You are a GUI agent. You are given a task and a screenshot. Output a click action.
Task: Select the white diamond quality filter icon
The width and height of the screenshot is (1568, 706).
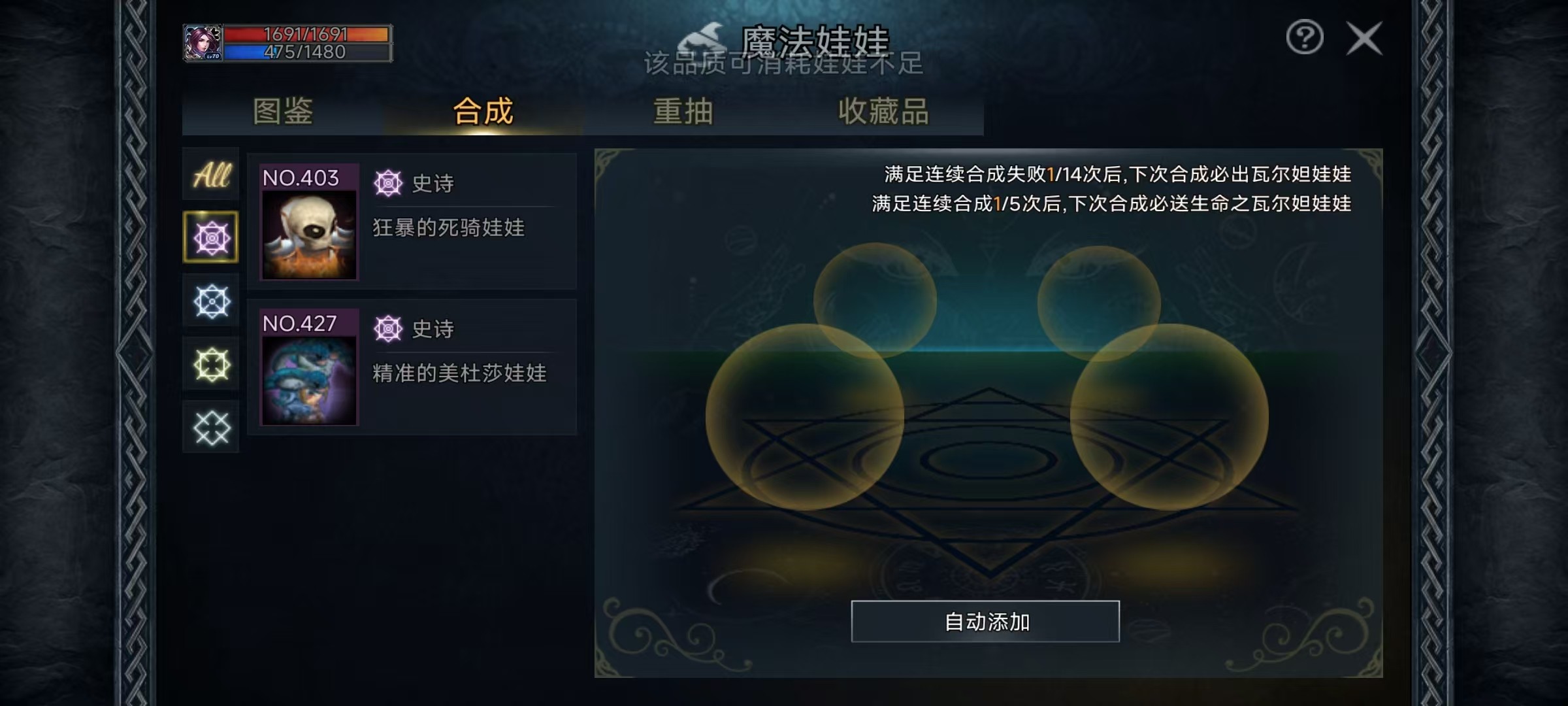[211, 428]
